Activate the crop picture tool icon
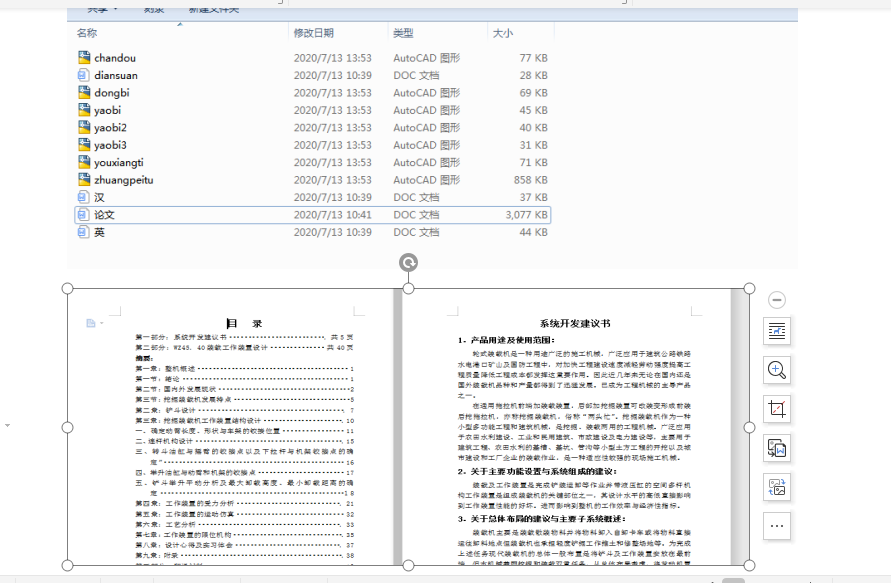The image size is (891, 583). (775, 411)
